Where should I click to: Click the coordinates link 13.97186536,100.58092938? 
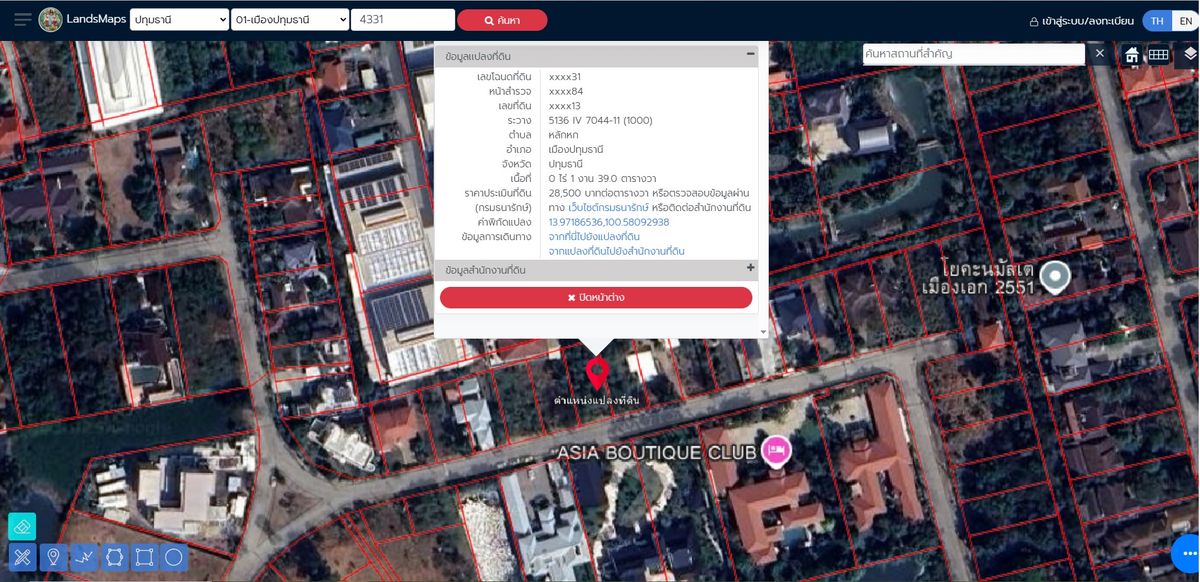(x=609, y=222)
